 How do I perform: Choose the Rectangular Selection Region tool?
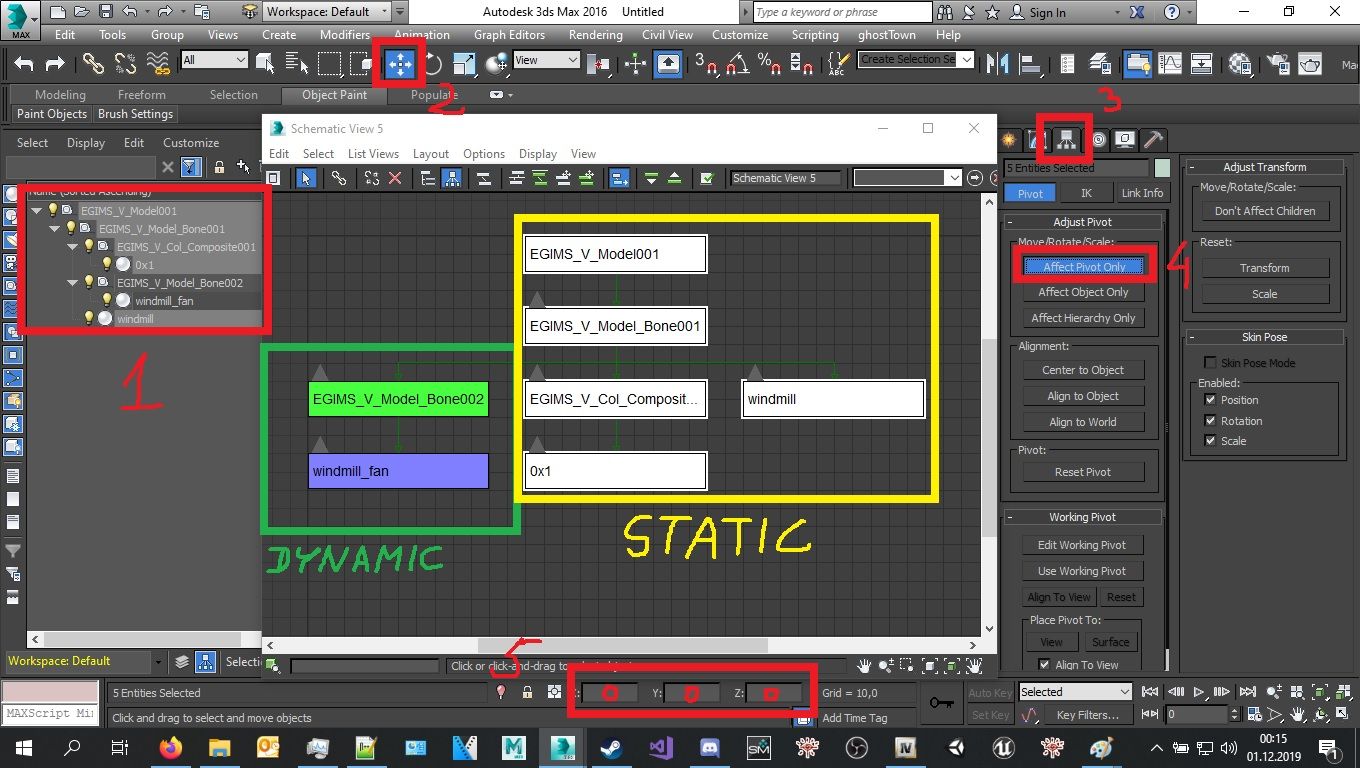(x=329, y=63)
